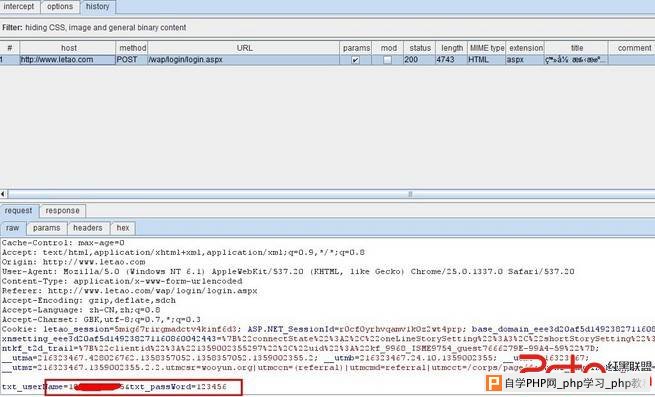Click the Content-Type header line

[x=122, y=281]
